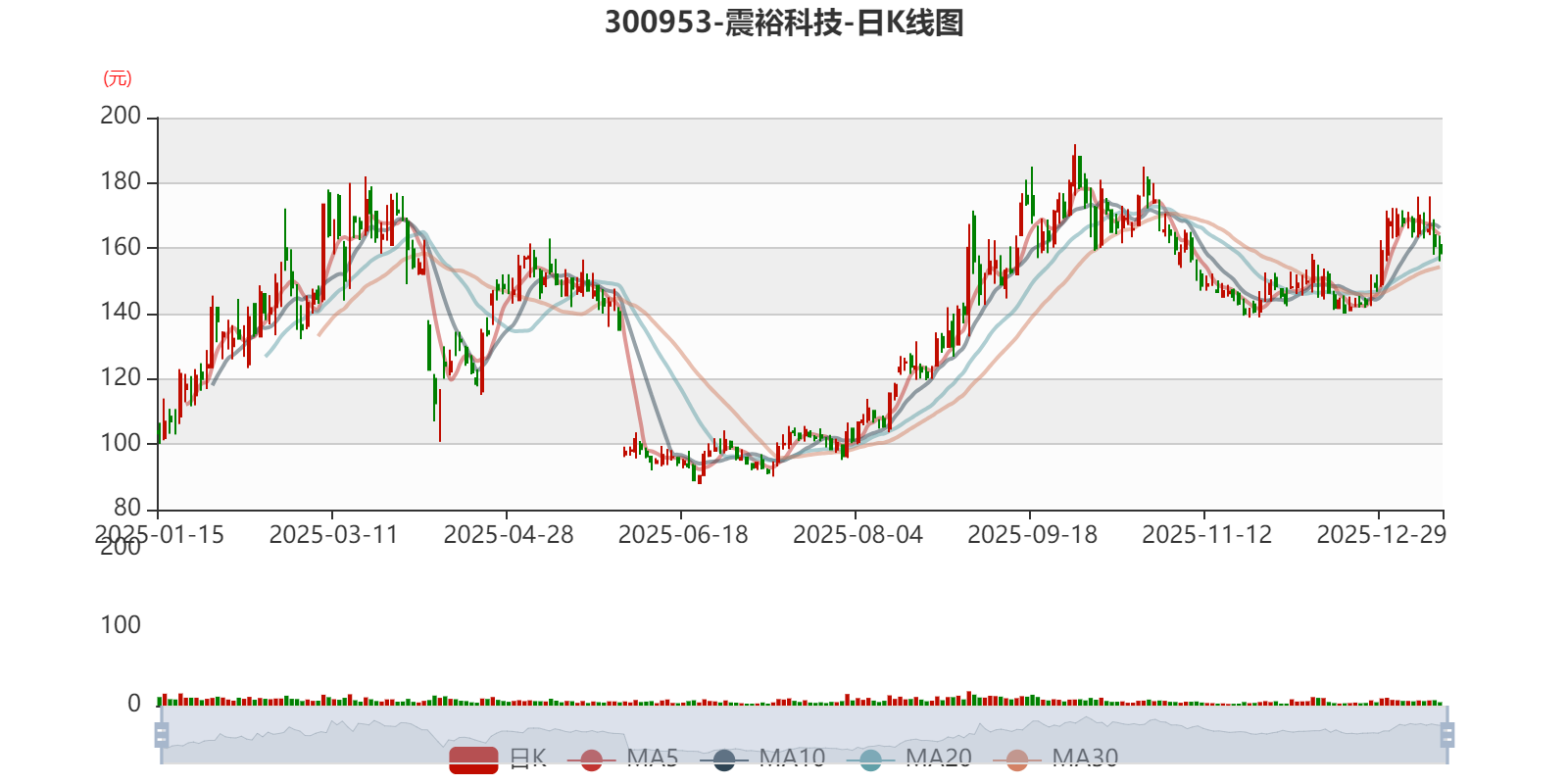Image resolution: width=1568 pixels, height=784 pixels.
Task: Click the 180 price axis label
Action: 121,182
